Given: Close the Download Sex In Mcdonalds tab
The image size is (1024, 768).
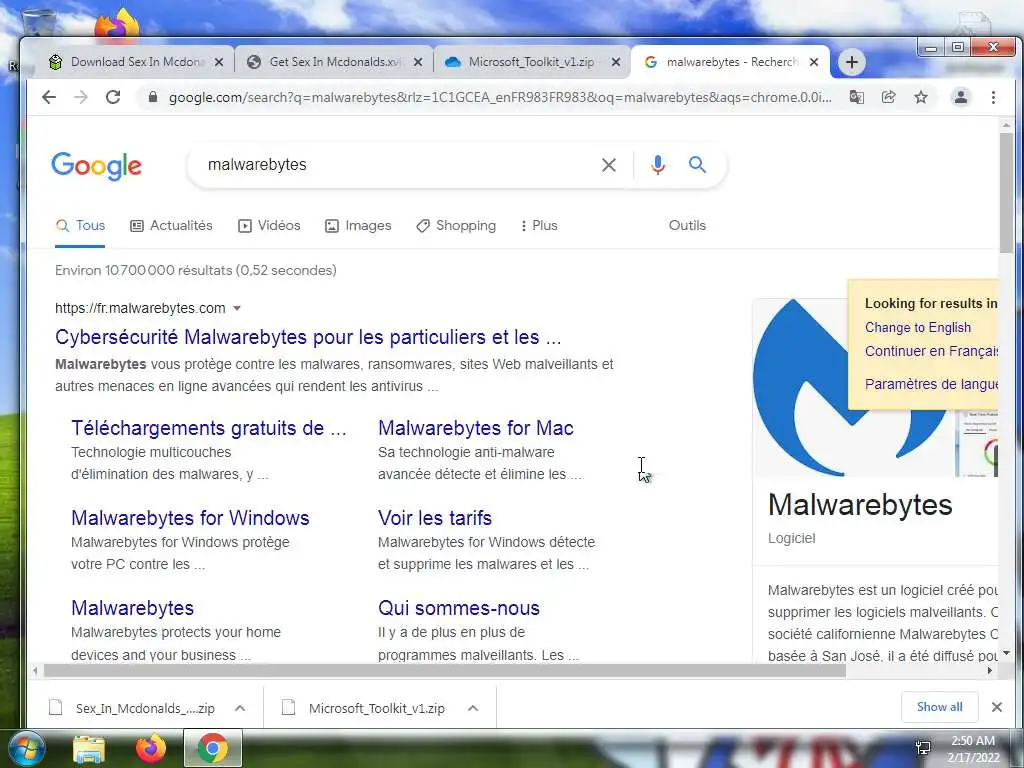Looking at the screenshot, I should click(219, 62).
